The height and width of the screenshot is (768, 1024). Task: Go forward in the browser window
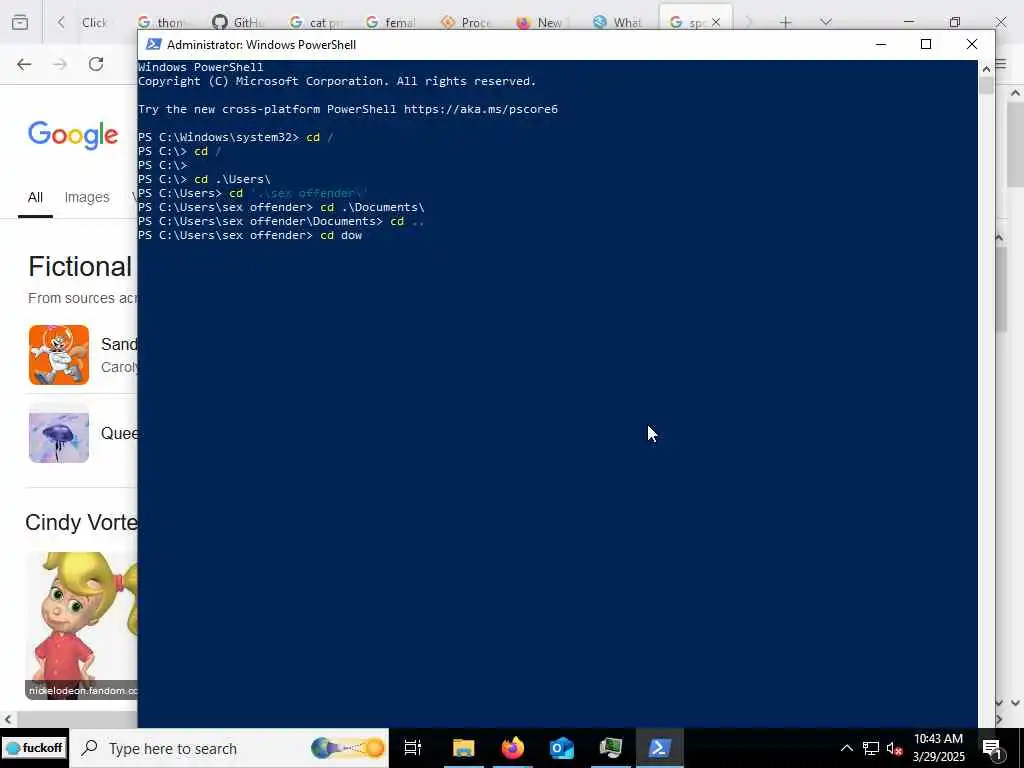point(60,64)
